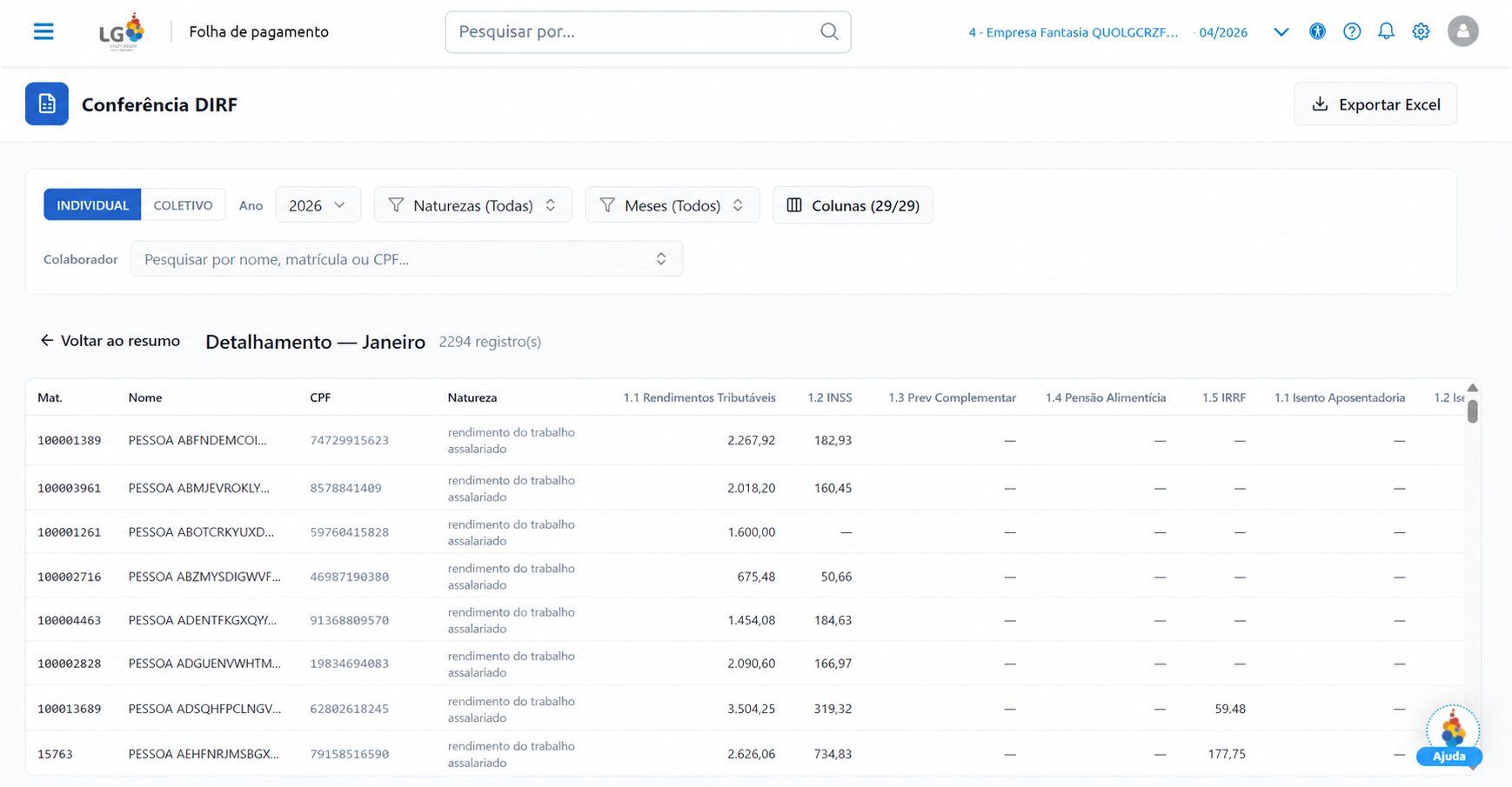Switch to INDIVIDUAL view
1512x787 pixels.
click(92, 205)
